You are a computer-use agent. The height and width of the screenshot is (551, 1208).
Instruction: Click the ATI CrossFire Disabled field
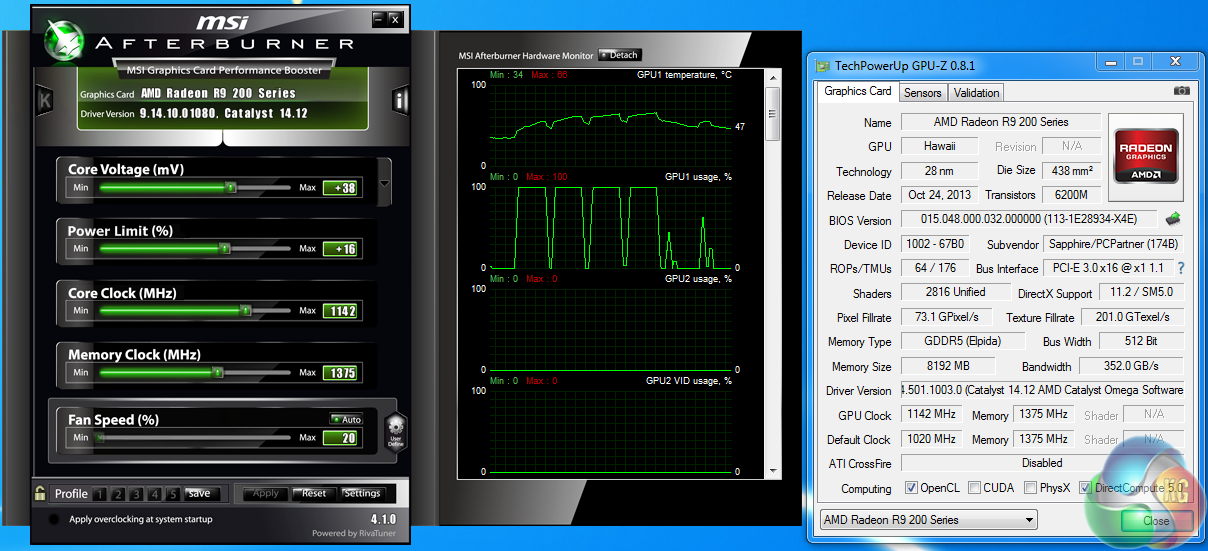pos(1043,463)
